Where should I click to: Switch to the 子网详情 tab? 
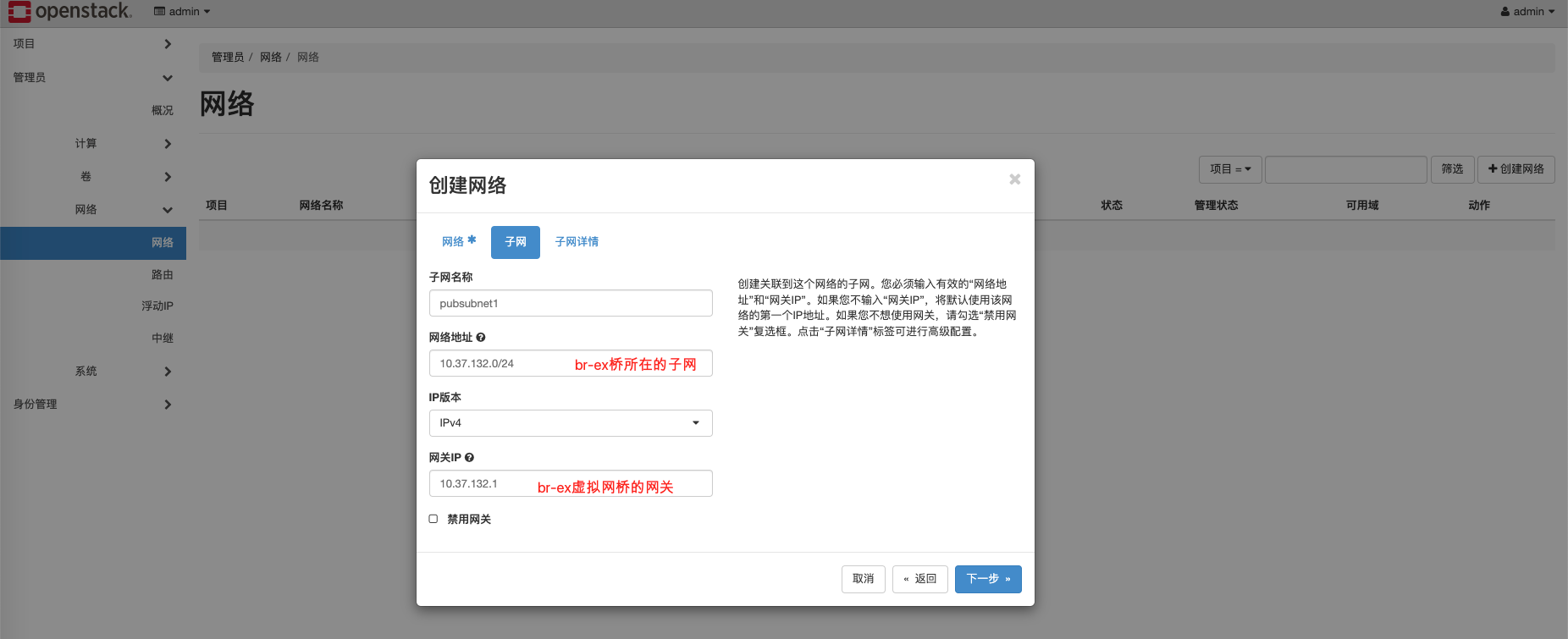pos(577,242)
